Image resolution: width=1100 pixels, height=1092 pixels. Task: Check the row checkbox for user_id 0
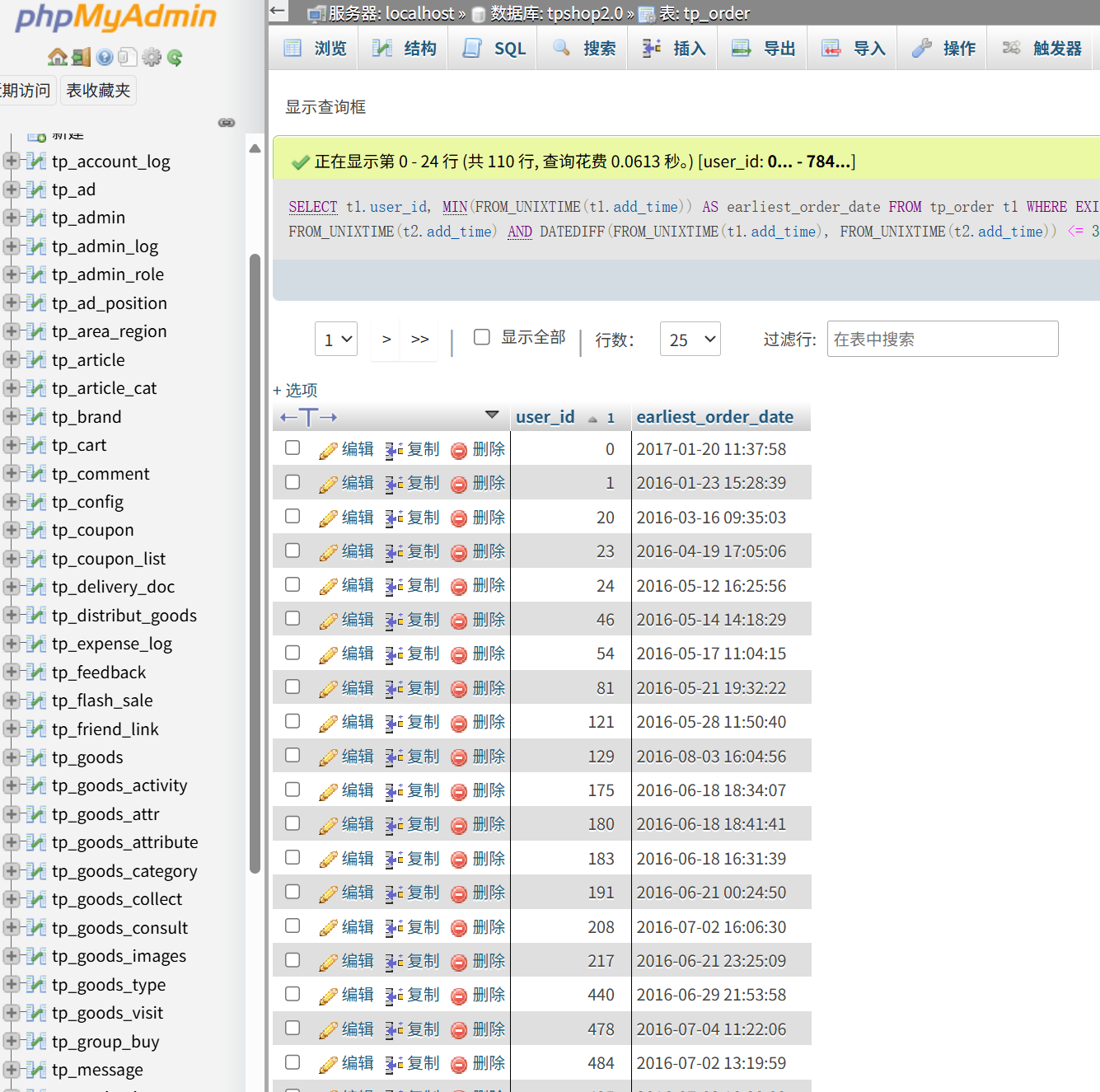click(293, 448)
